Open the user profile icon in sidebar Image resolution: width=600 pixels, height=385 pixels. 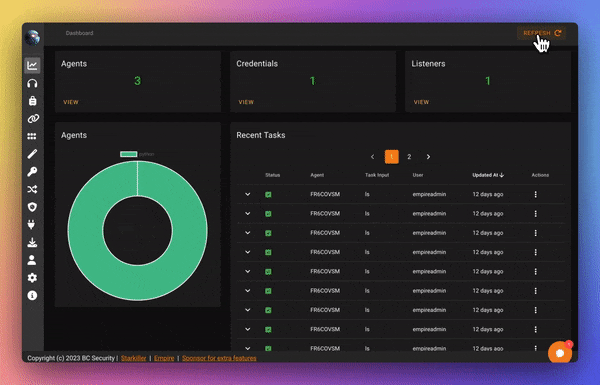pyautogui.click(x=32, y=260)
